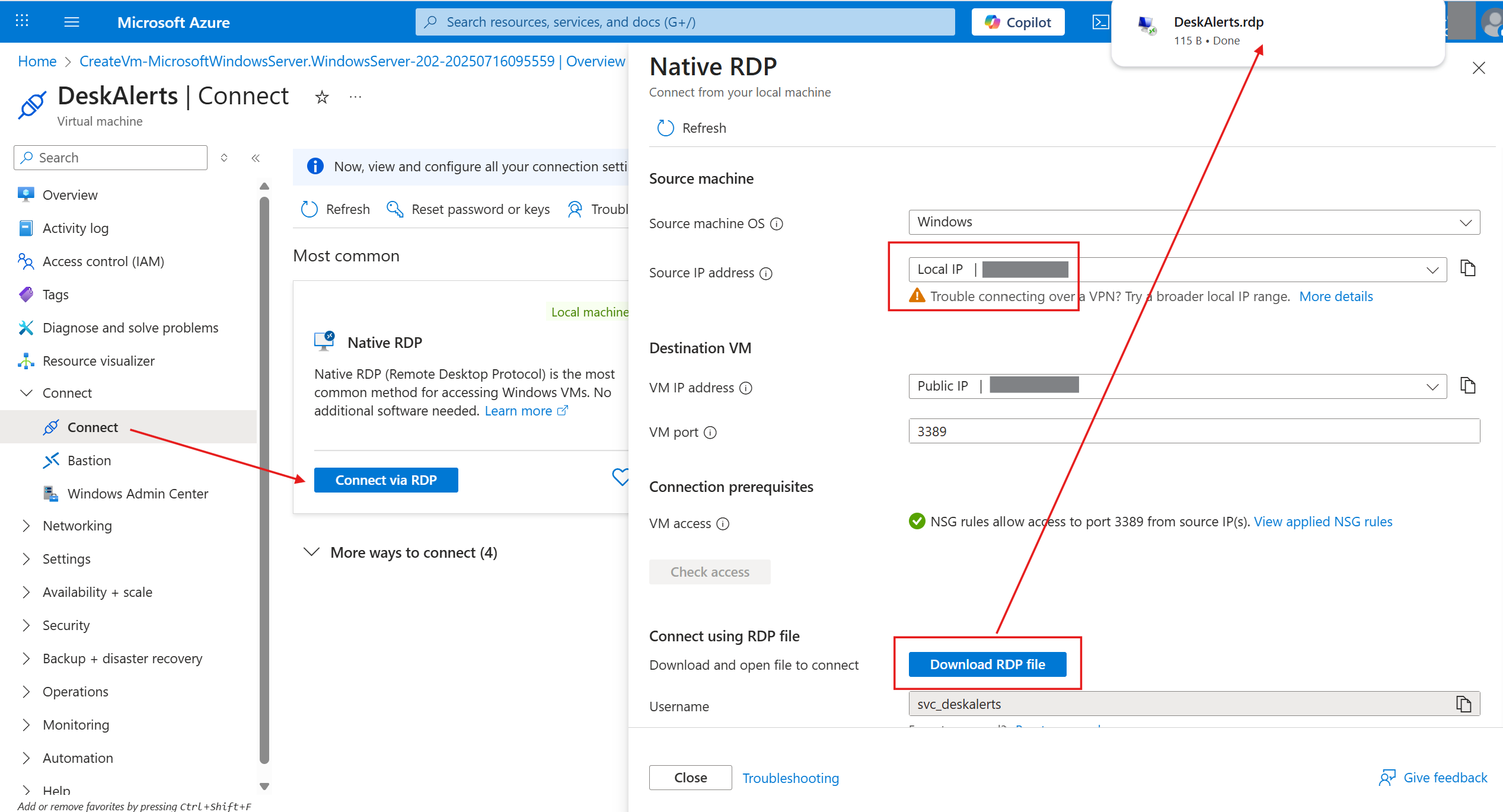Screen dimensions: 1503x812
Task: Launch Cloud Shell from the top bar
Action: click(x=1102, y=21)
